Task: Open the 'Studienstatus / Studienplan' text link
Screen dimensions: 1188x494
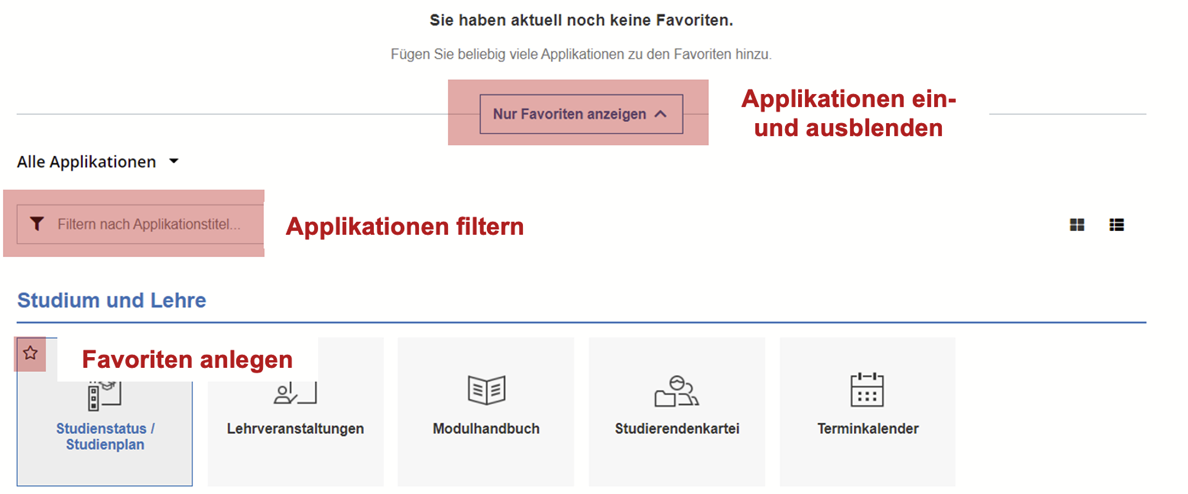Action: (105, 437)
